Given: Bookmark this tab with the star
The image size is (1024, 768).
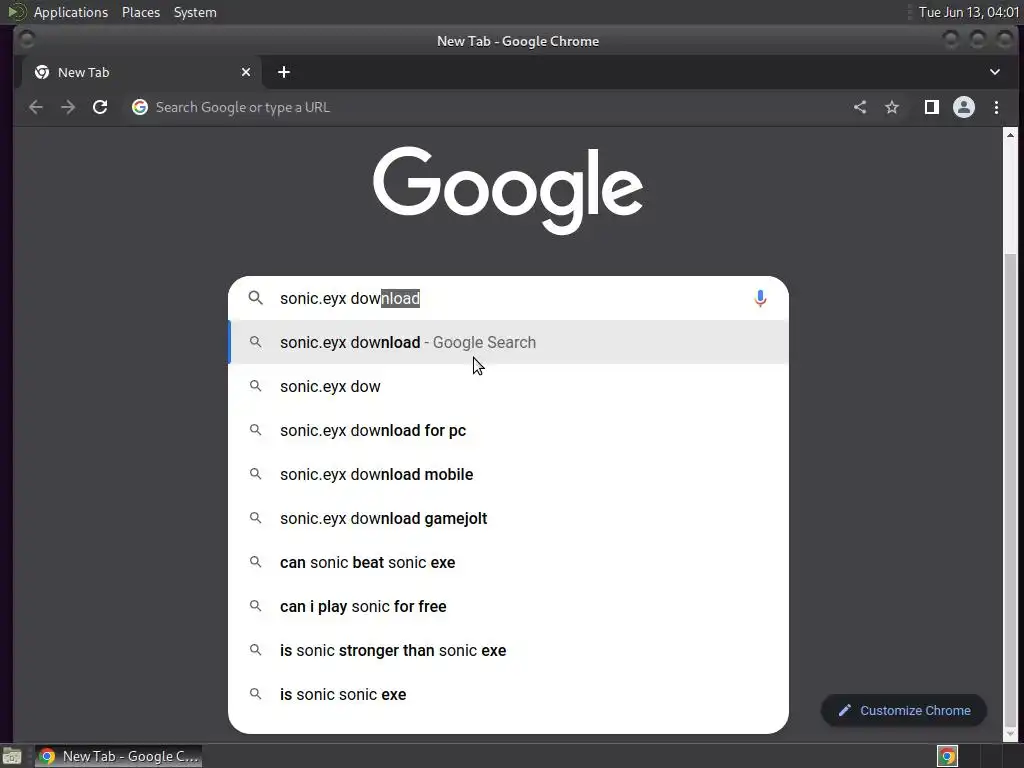Looking at the screenshot, I should pyautogui.click(x=892, y=107).
